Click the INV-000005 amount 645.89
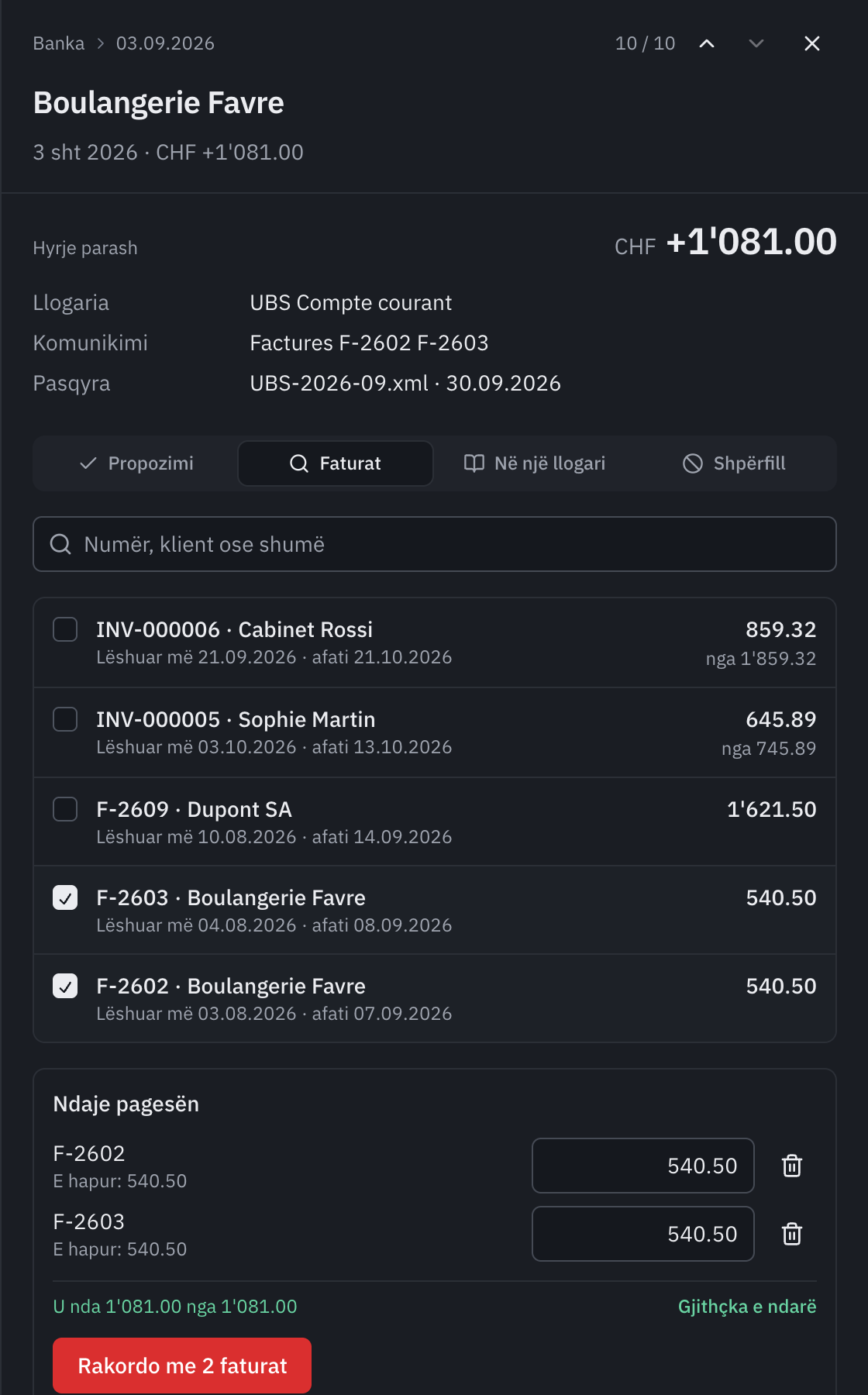The image size is (868, 1395). pos(781,719)
